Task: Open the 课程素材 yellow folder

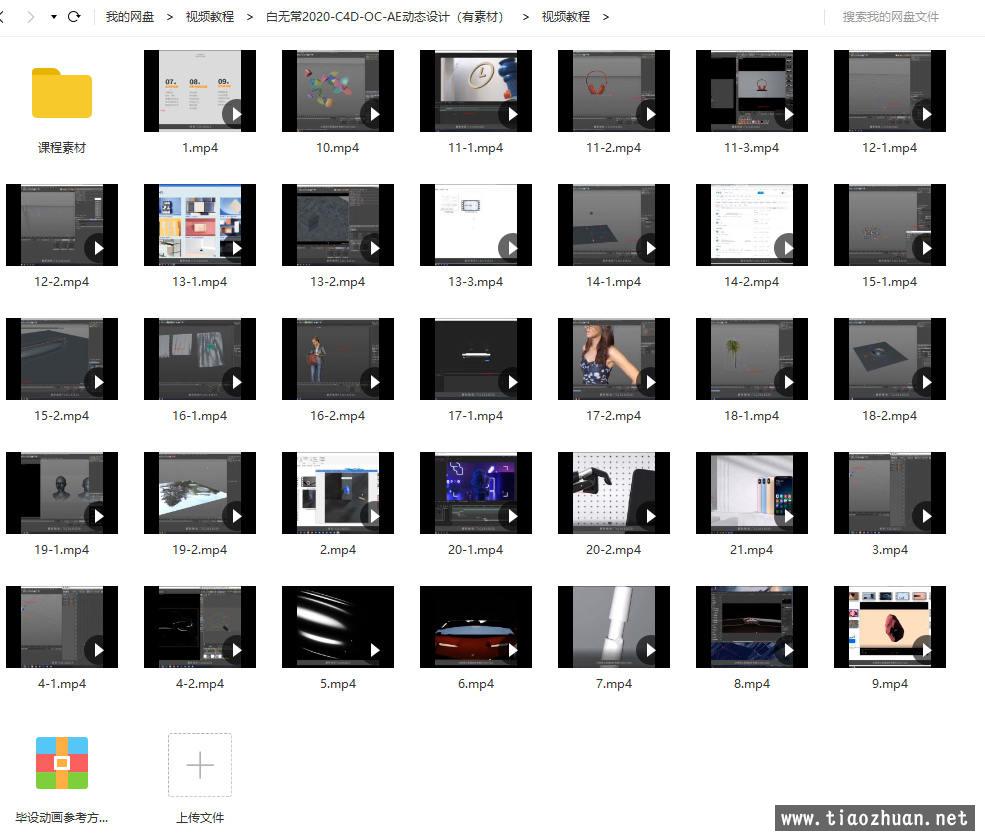Action: (62, 93)
